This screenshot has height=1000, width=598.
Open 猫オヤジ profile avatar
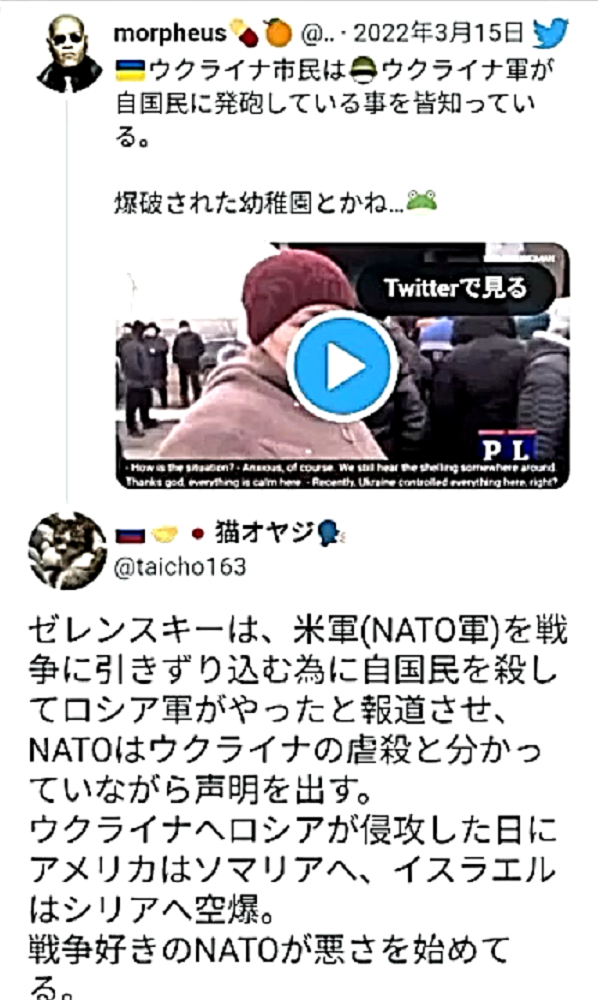68,550
